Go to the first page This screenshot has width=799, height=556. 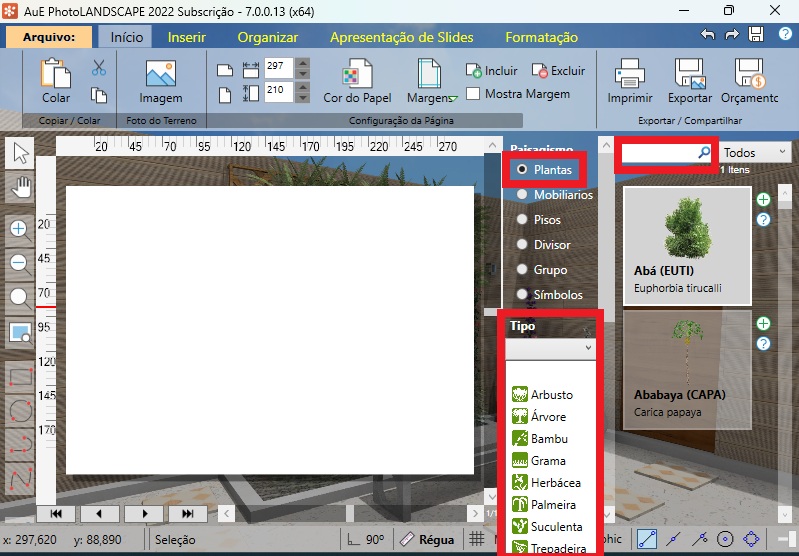point(56,514)
